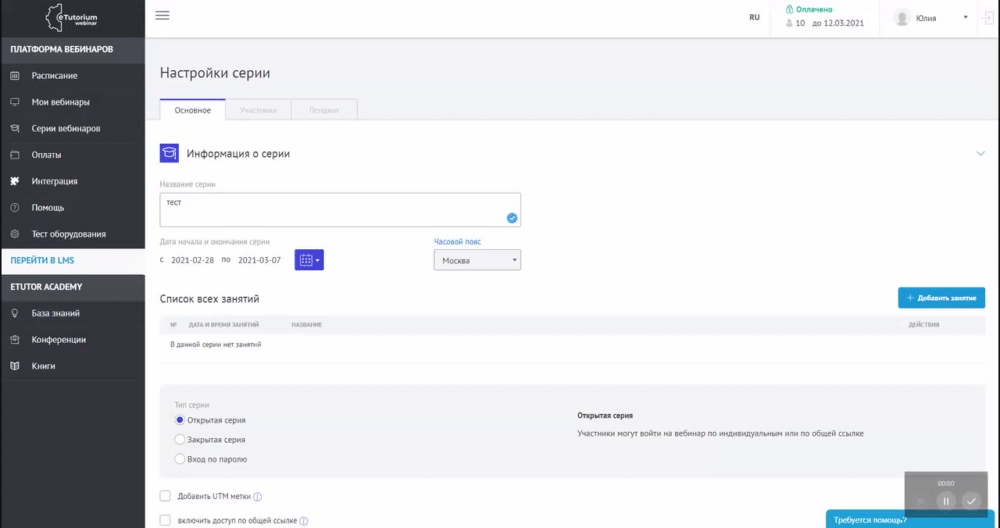Click the hamburger menu icon in header

[x=162, y=15]
